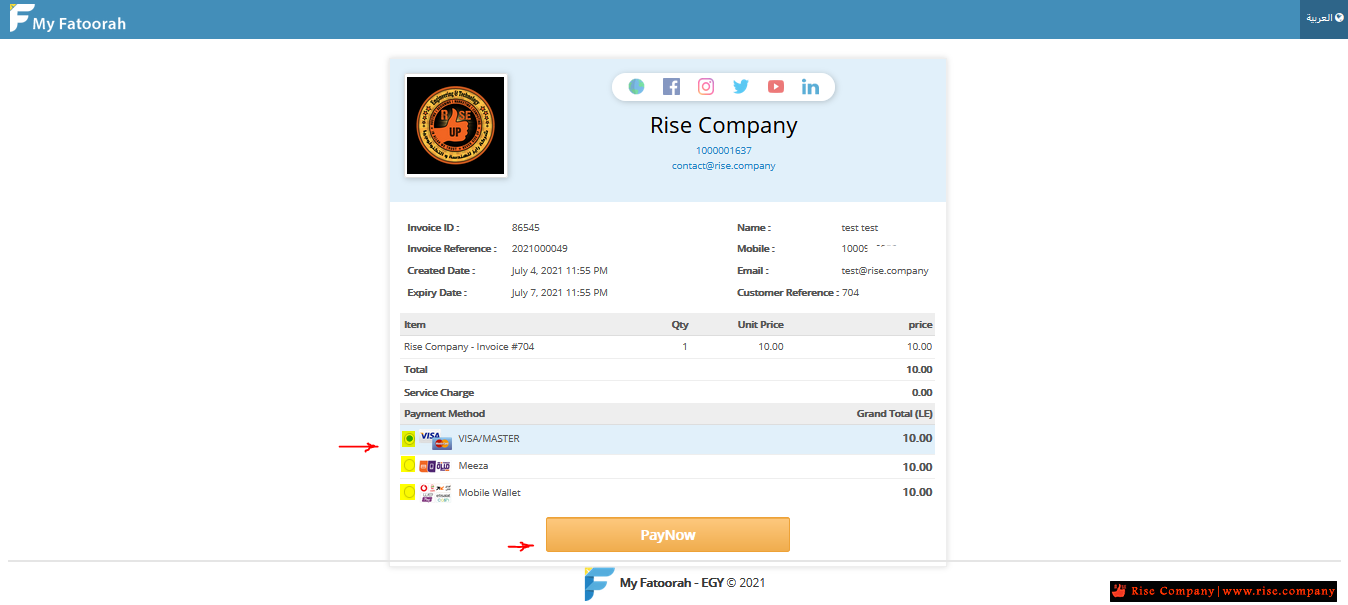
Task: Open the contact@rise.company email link
Action: pos(724,166)
